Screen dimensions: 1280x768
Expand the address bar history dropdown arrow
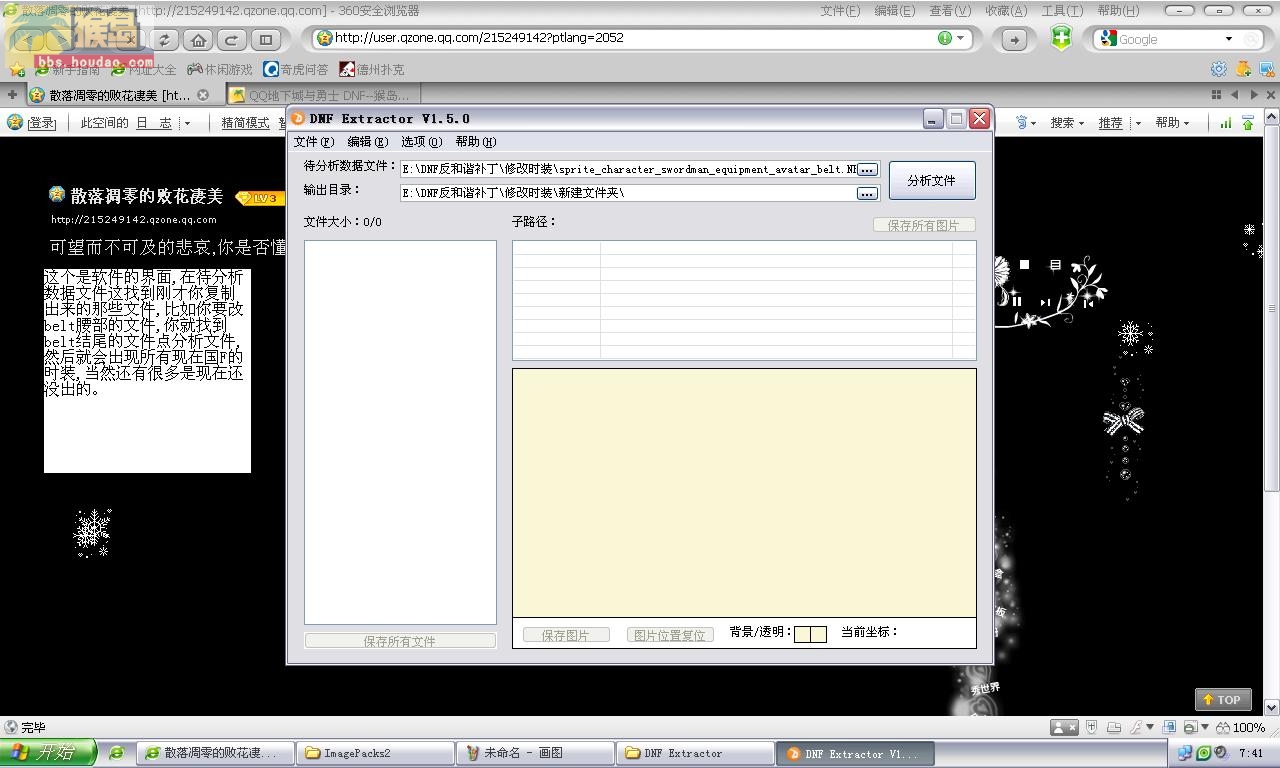click(961, 38)
